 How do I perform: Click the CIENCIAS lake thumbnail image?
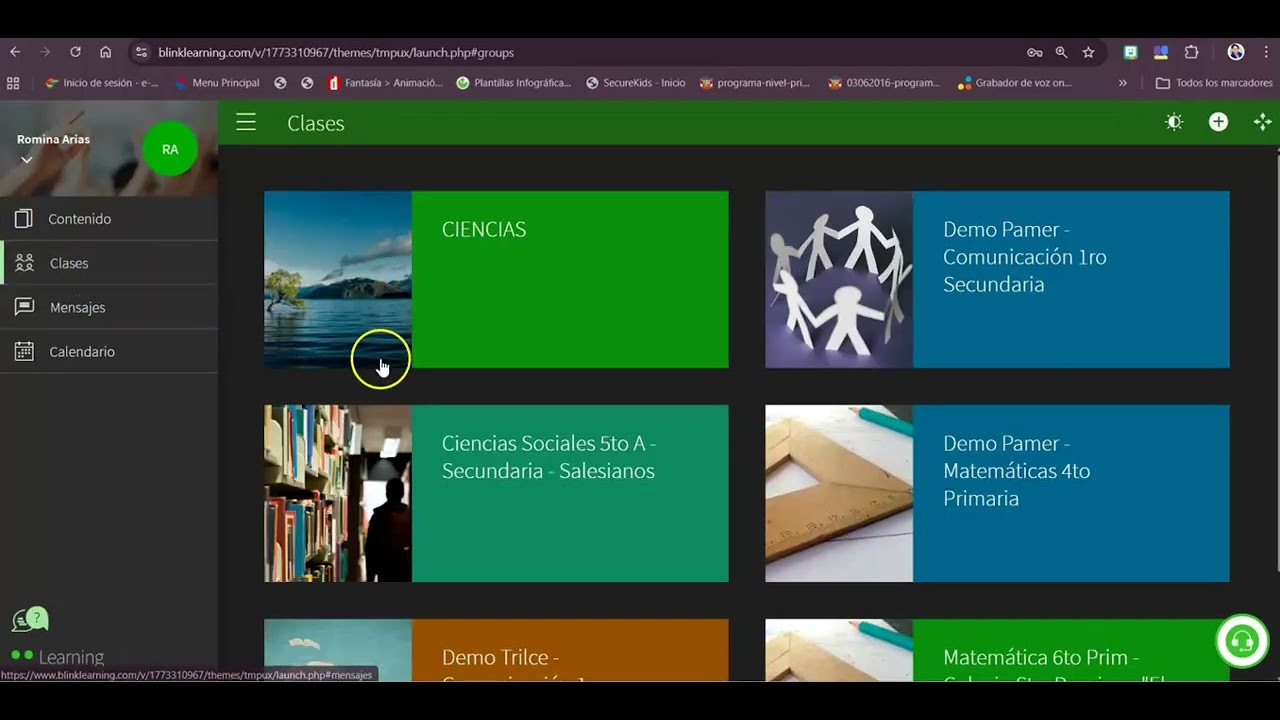338,279
